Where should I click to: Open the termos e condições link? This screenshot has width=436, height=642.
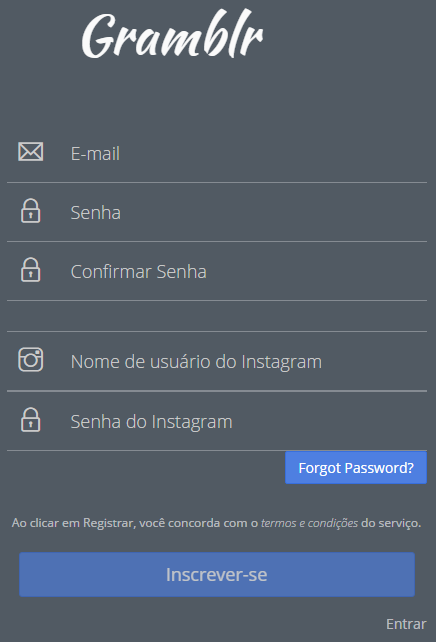point(309,523)
